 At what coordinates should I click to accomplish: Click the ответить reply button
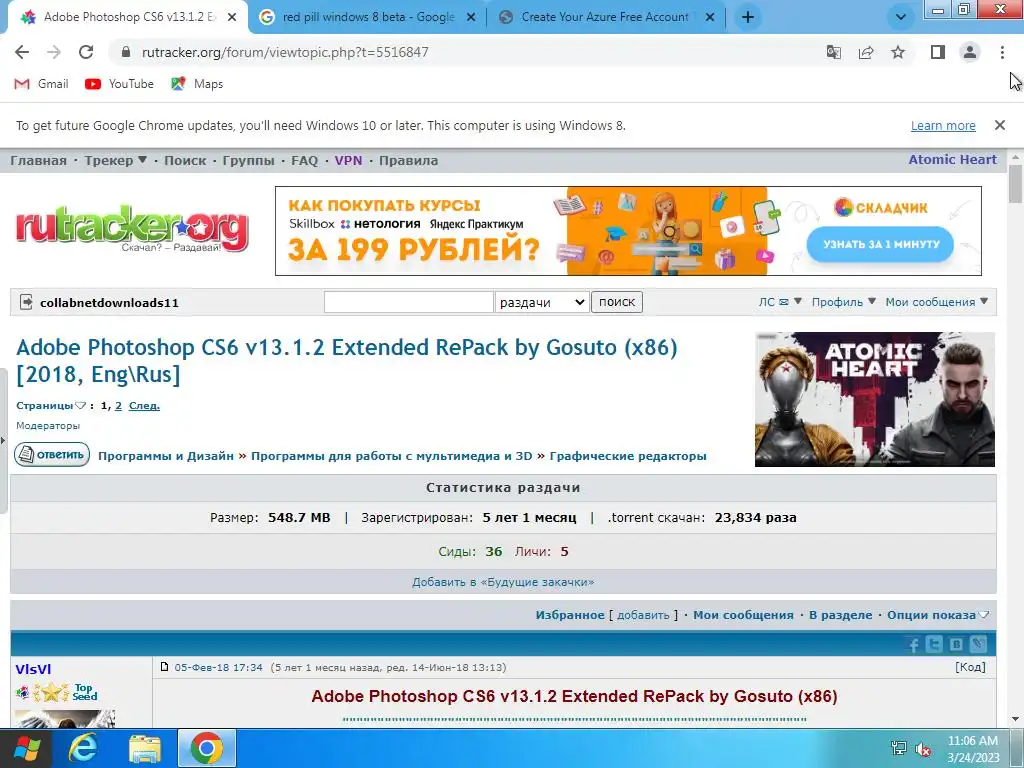click(x=52, y=455)
